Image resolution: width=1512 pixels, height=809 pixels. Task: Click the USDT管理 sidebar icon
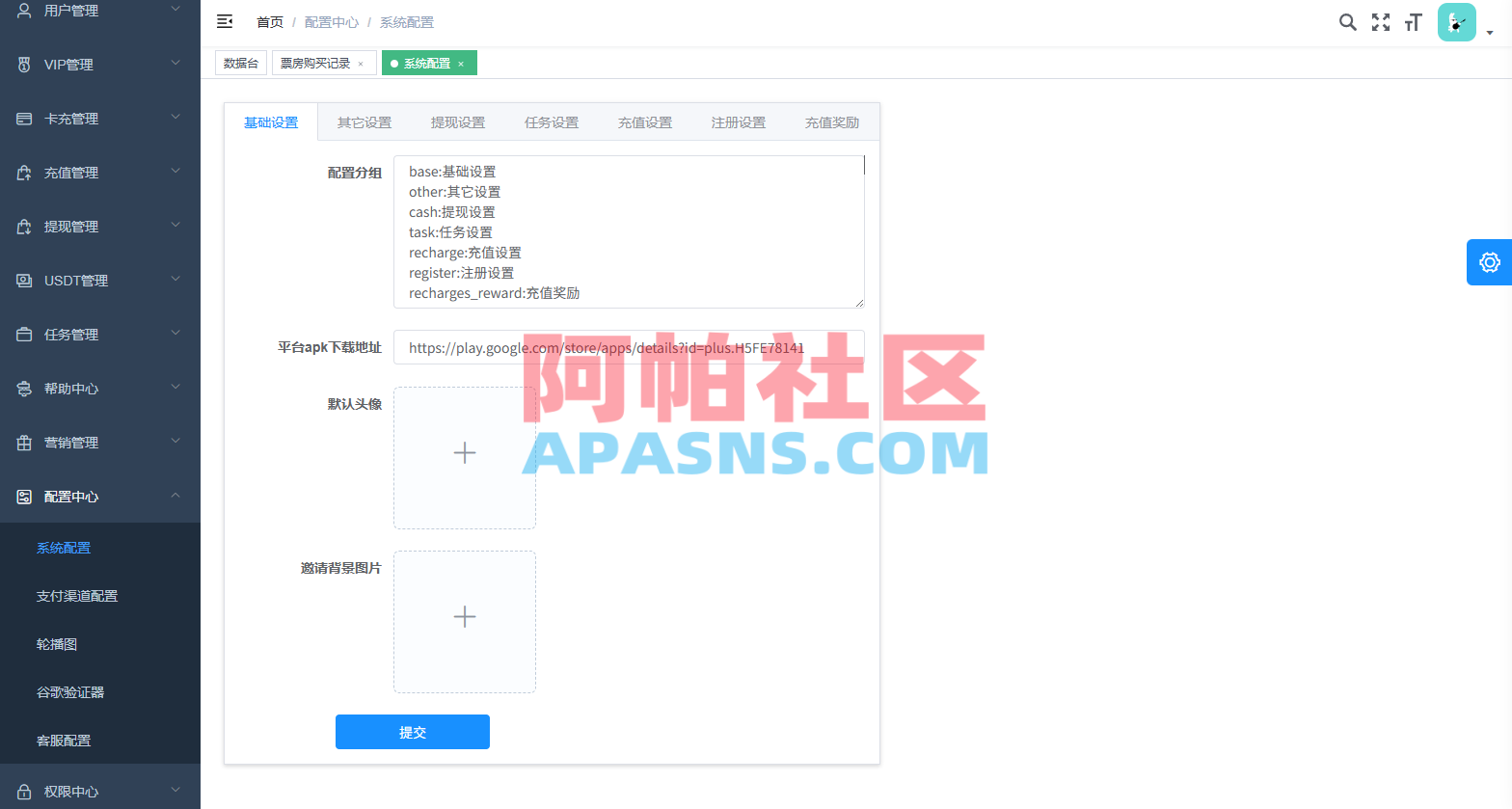24,281
